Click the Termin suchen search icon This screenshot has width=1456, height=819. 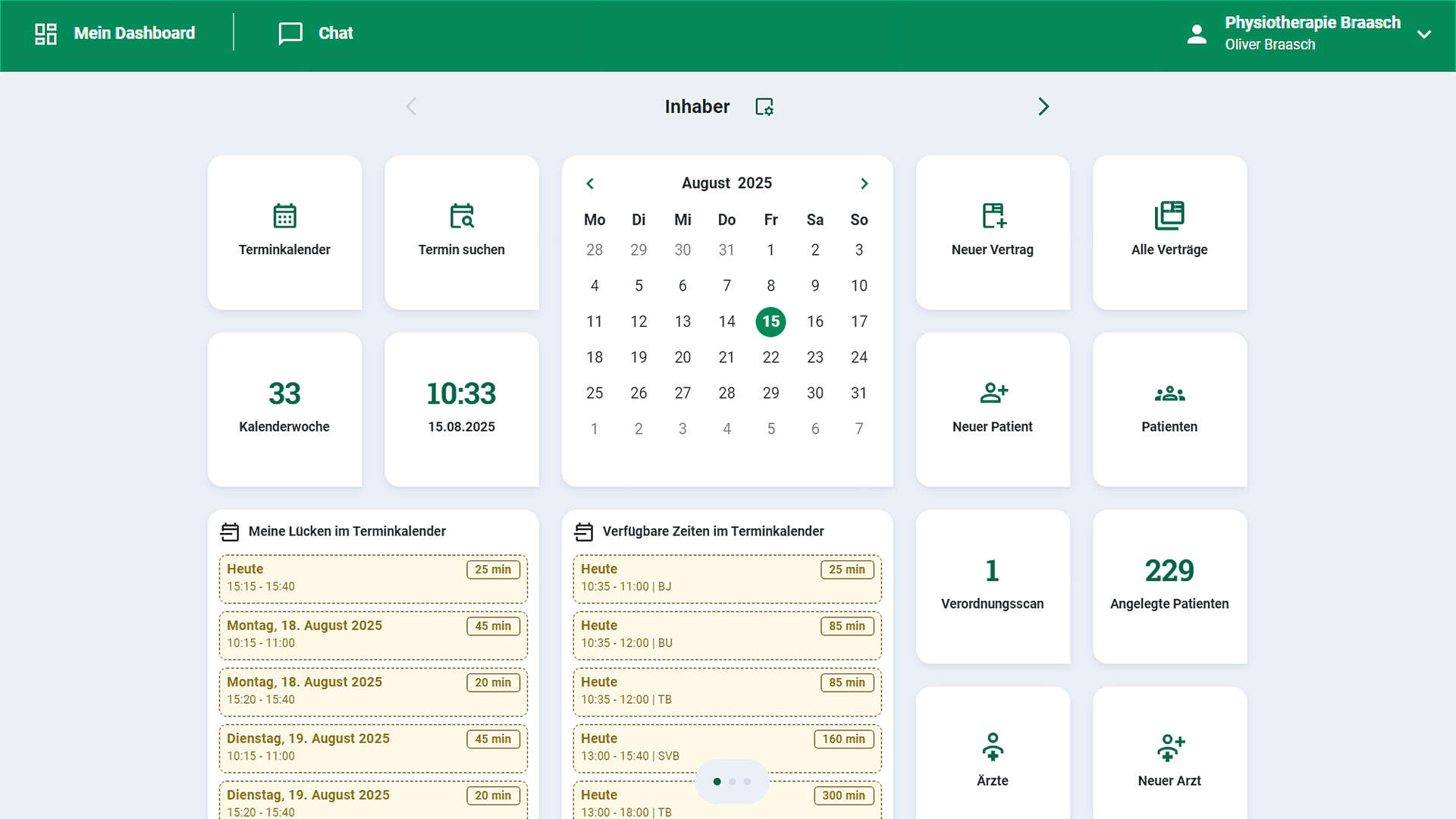(x=461, y=217)
